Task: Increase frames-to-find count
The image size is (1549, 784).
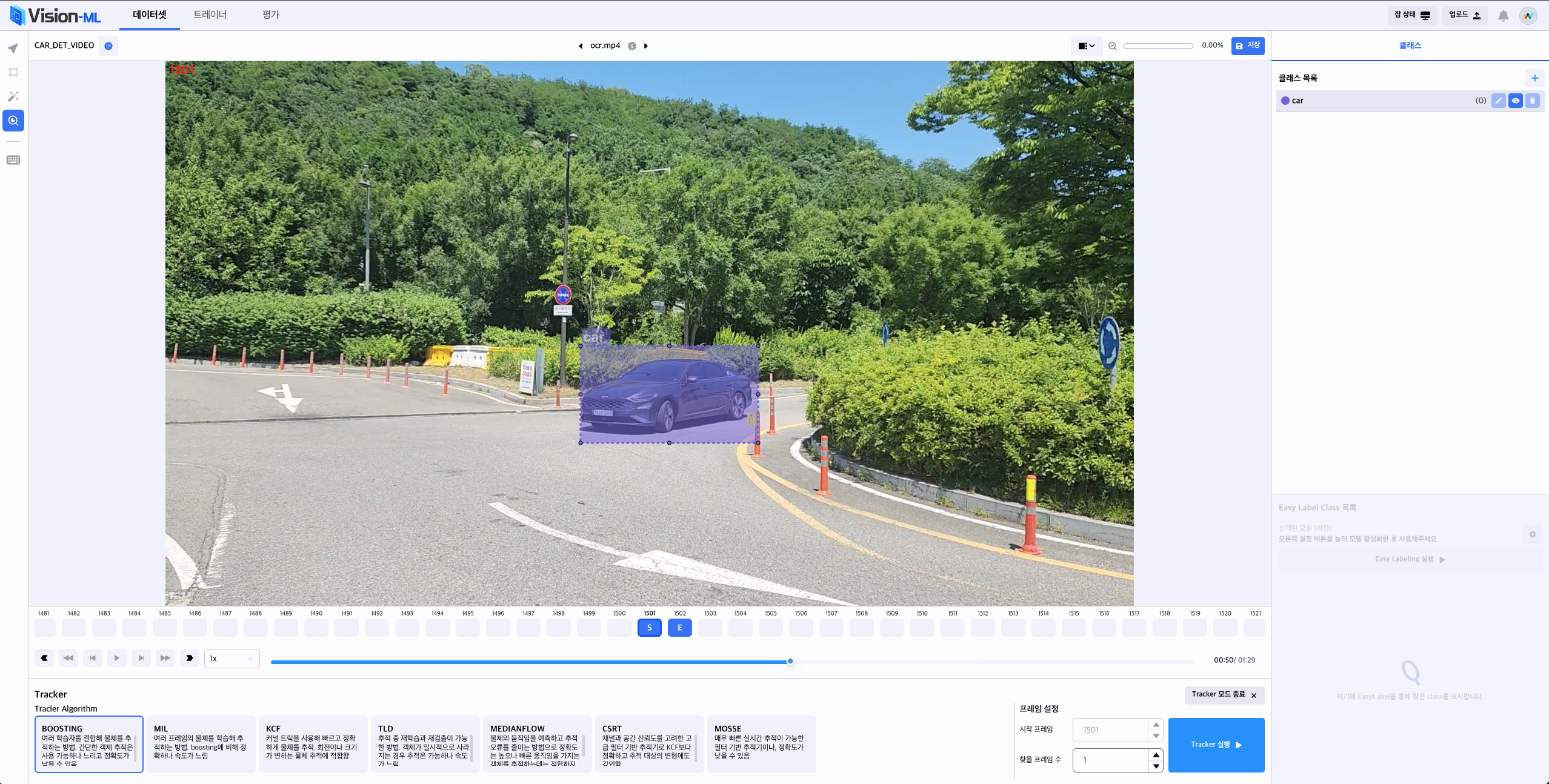Action: 1156,755
